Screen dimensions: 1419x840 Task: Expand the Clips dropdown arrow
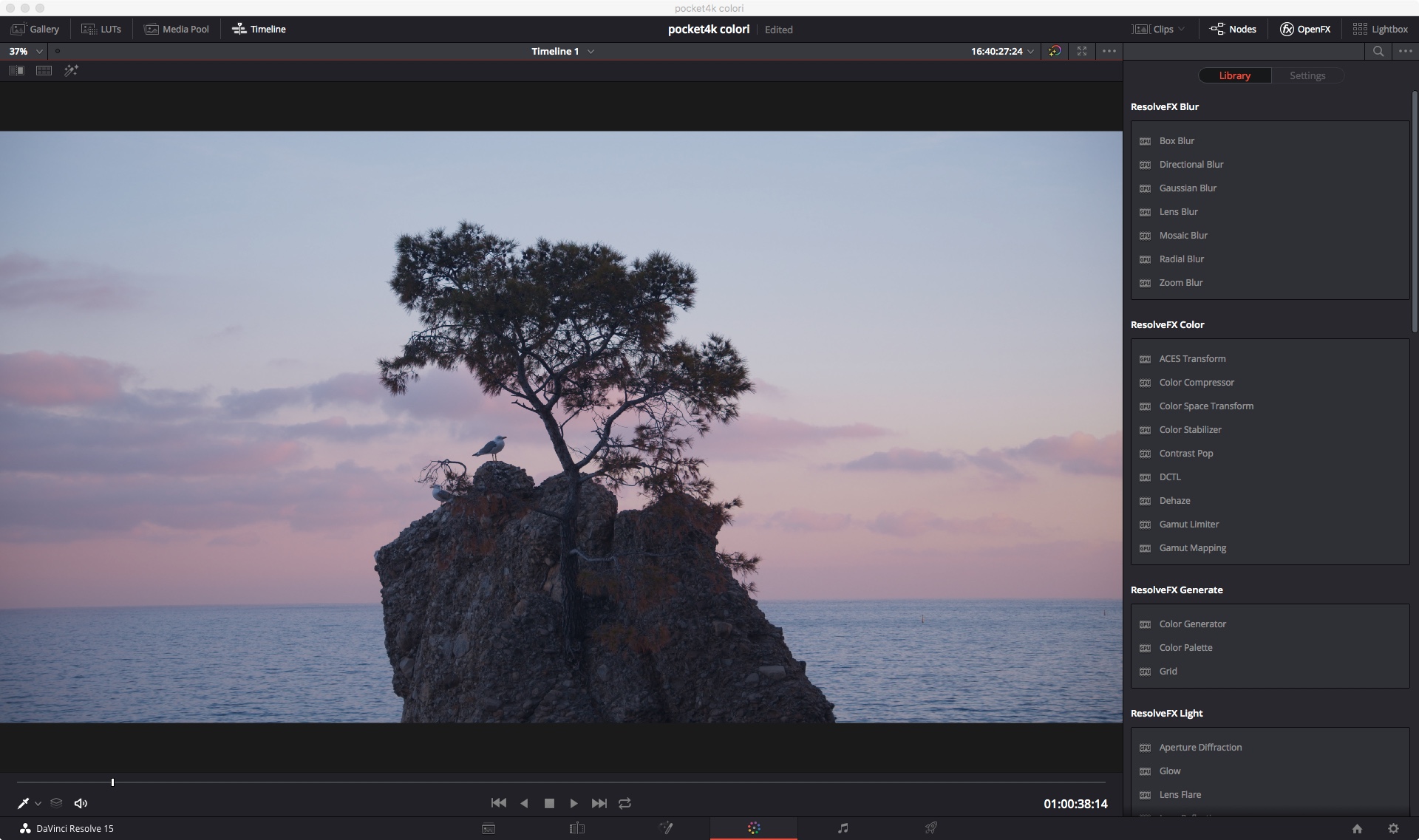point(1182,29)
